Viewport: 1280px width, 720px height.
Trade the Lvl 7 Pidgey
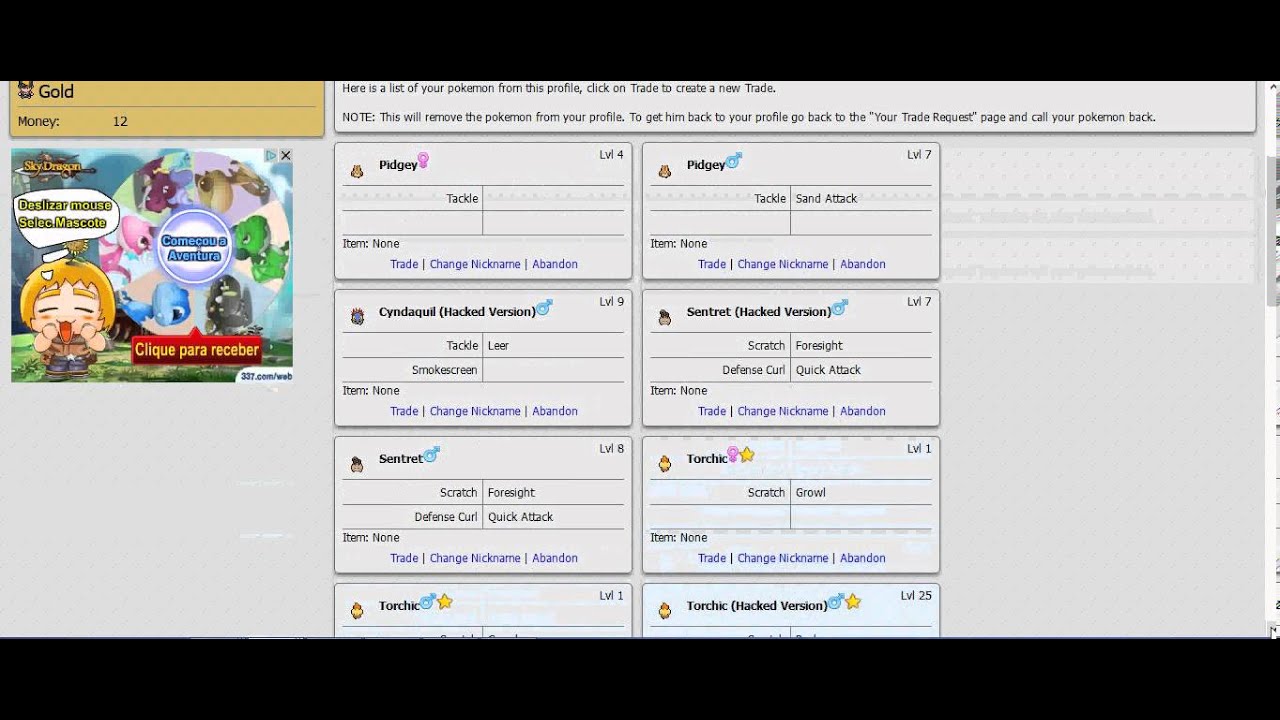712,264
